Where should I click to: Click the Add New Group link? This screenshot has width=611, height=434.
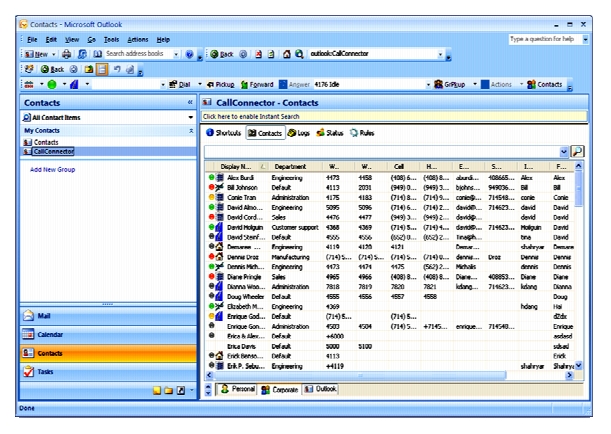pos(53,169)
